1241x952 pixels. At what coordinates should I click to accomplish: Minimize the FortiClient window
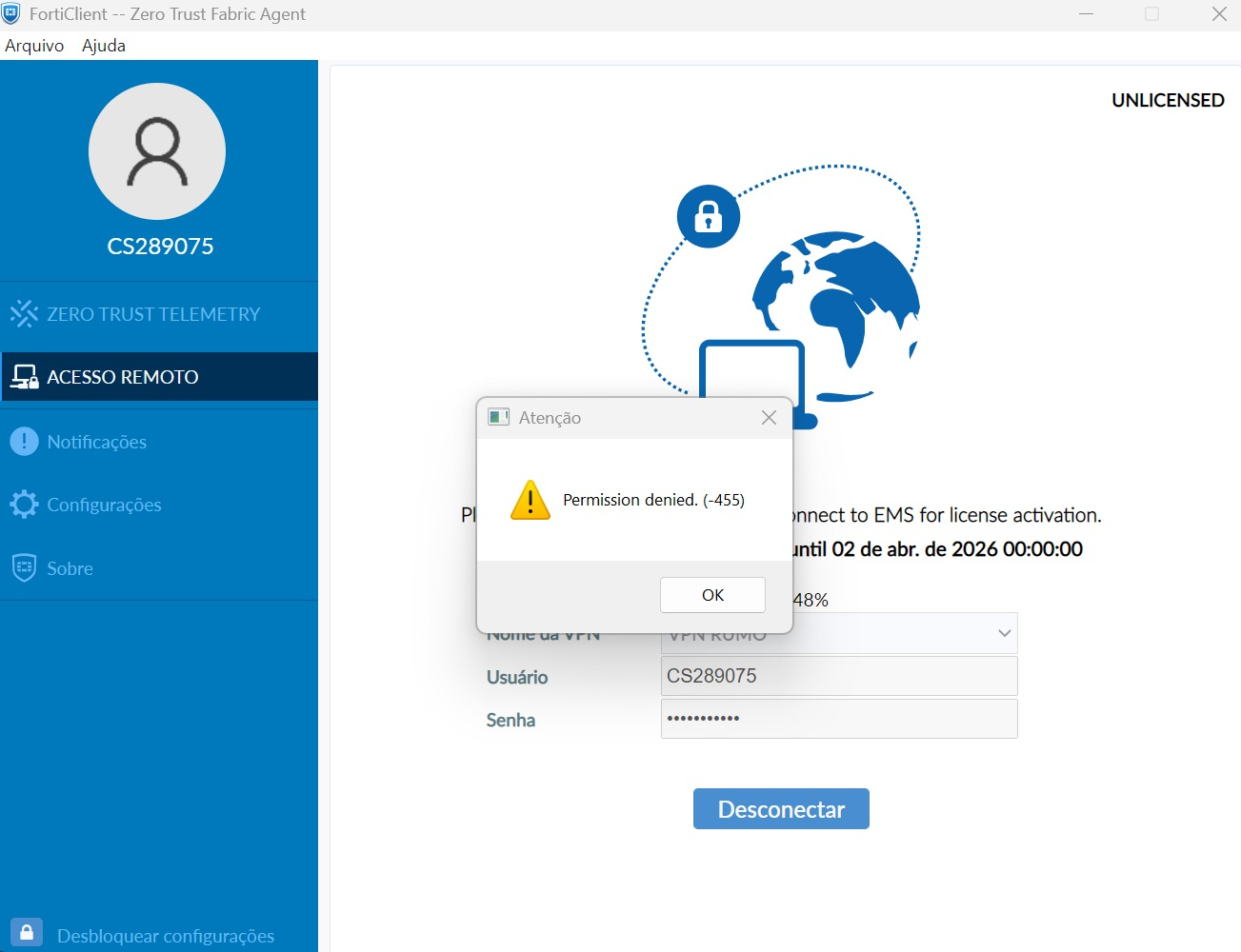coord(1087,14)
